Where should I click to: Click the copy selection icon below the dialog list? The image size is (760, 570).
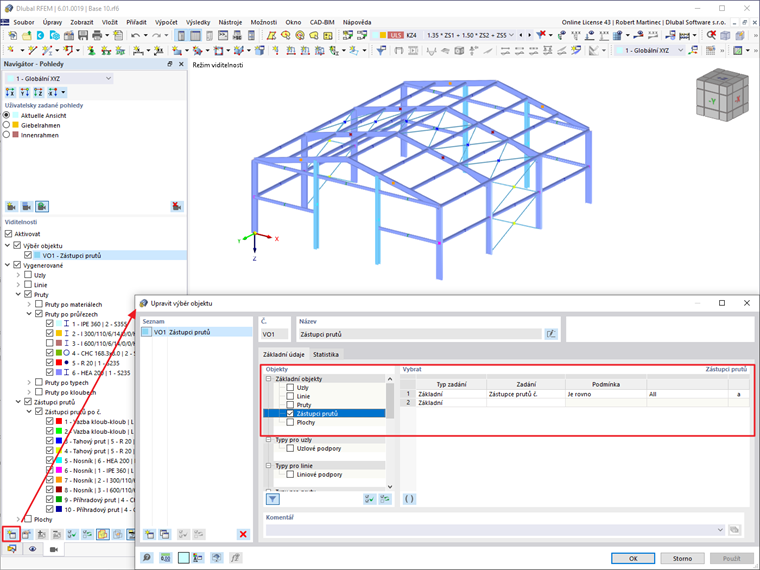pyautogui.click(x=165, y=534)
